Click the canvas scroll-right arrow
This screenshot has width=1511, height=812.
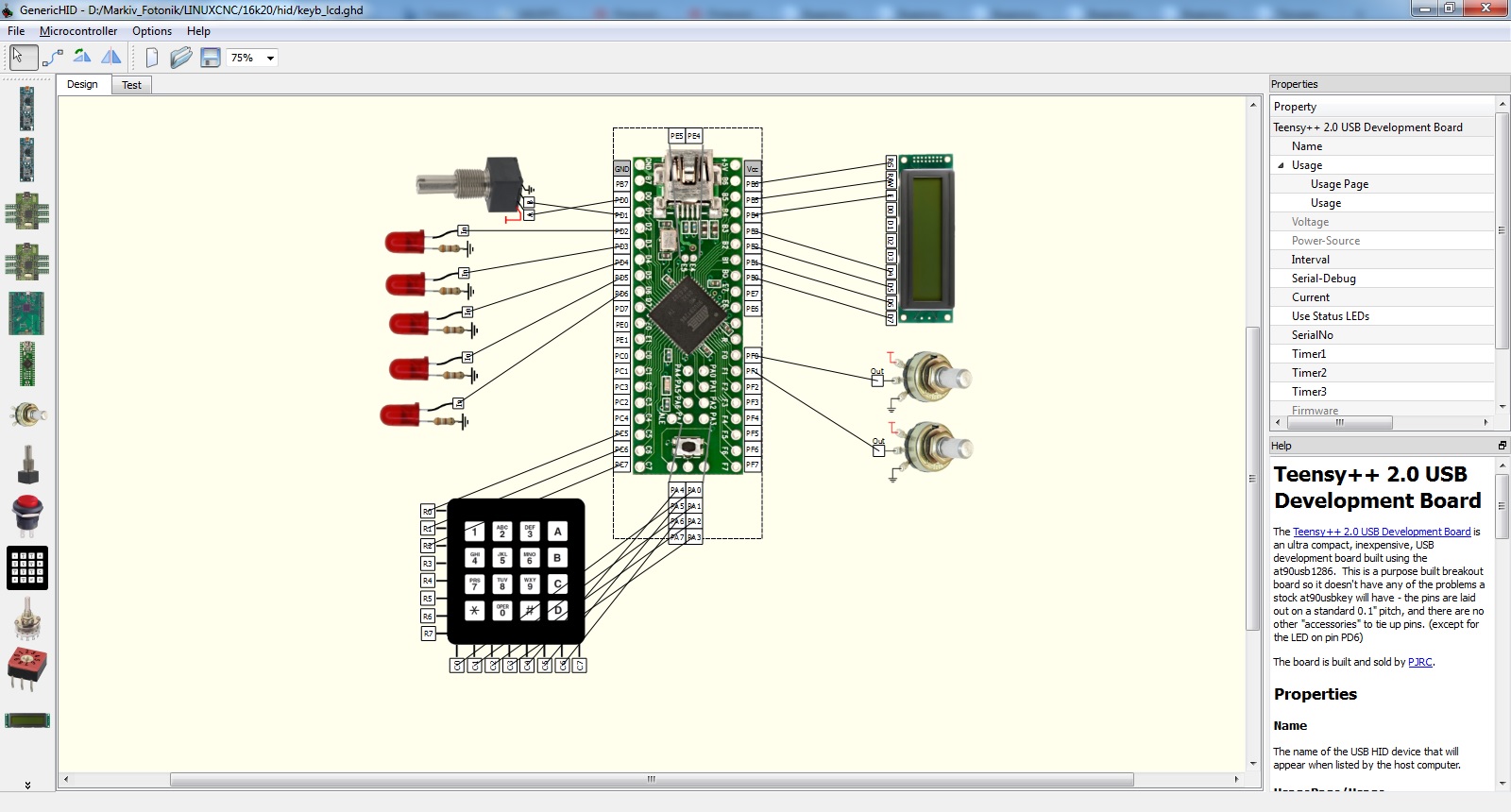coord(1237,779)
